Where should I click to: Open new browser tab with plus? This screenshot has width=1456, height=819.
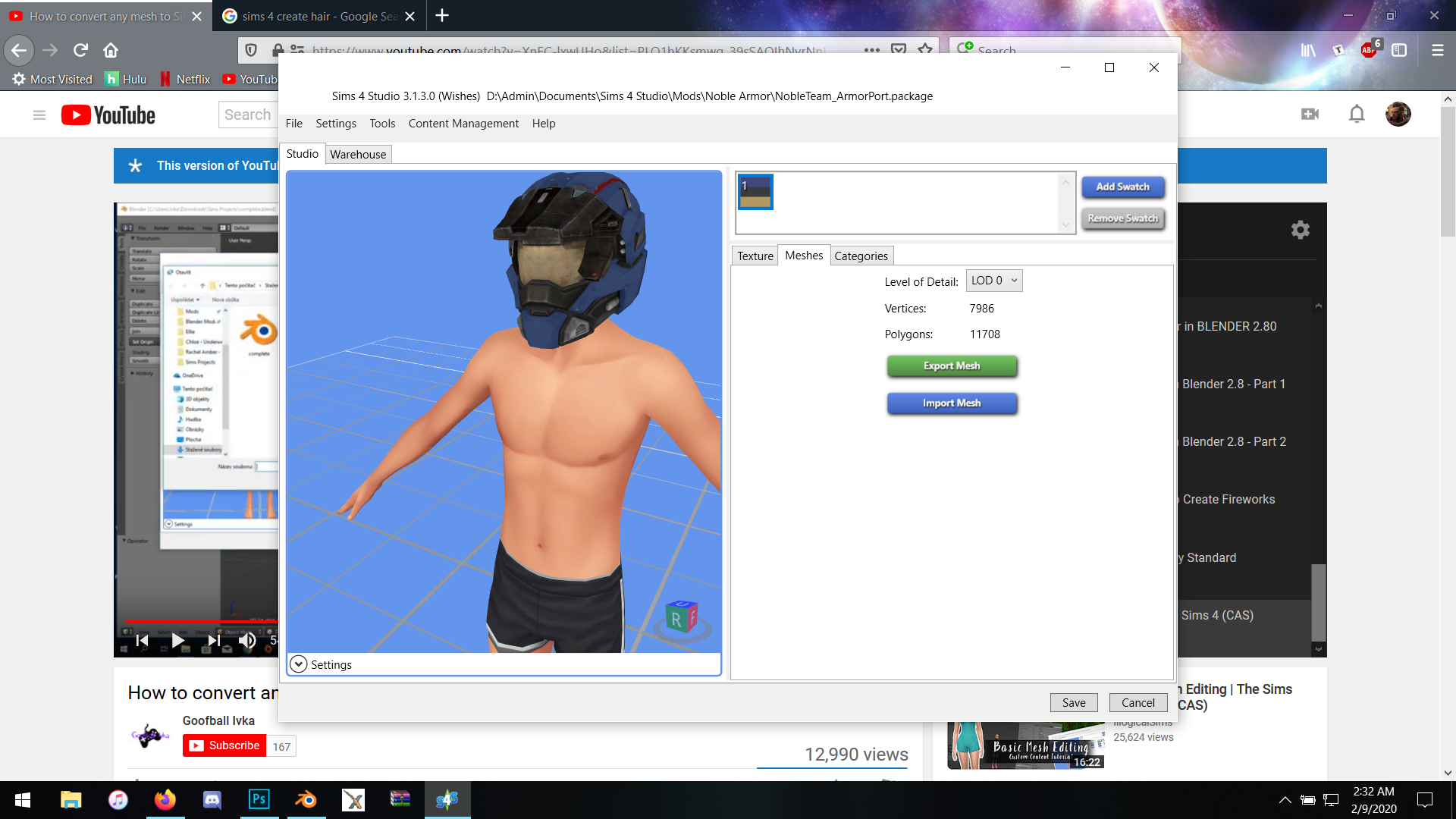(x=442, y=15)
